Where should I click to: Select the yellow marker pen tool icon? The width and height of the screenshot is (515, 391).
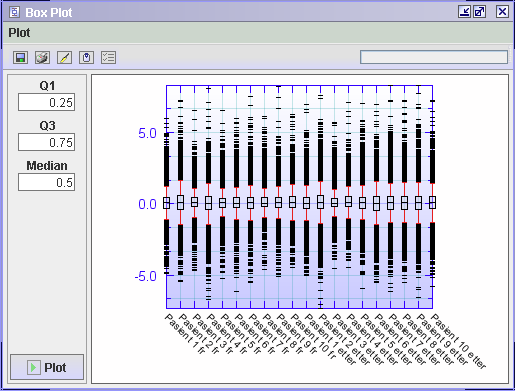pyautogui.click(x=64, y=58)
